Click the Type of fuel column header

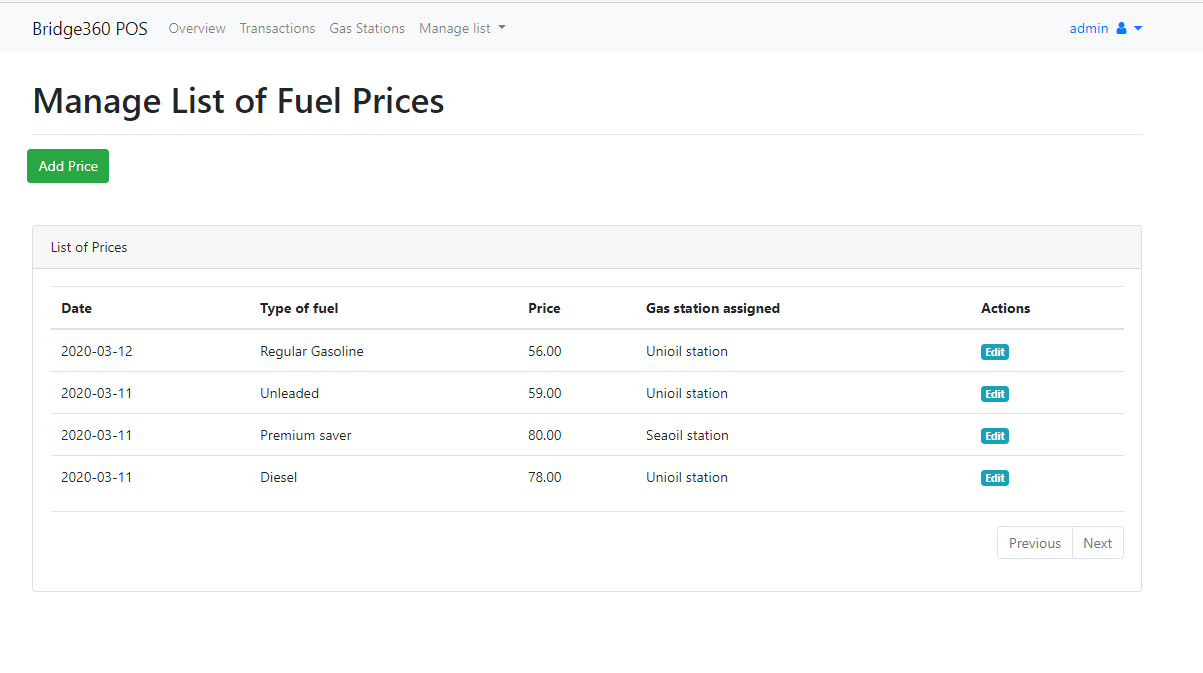click(299, 308)
